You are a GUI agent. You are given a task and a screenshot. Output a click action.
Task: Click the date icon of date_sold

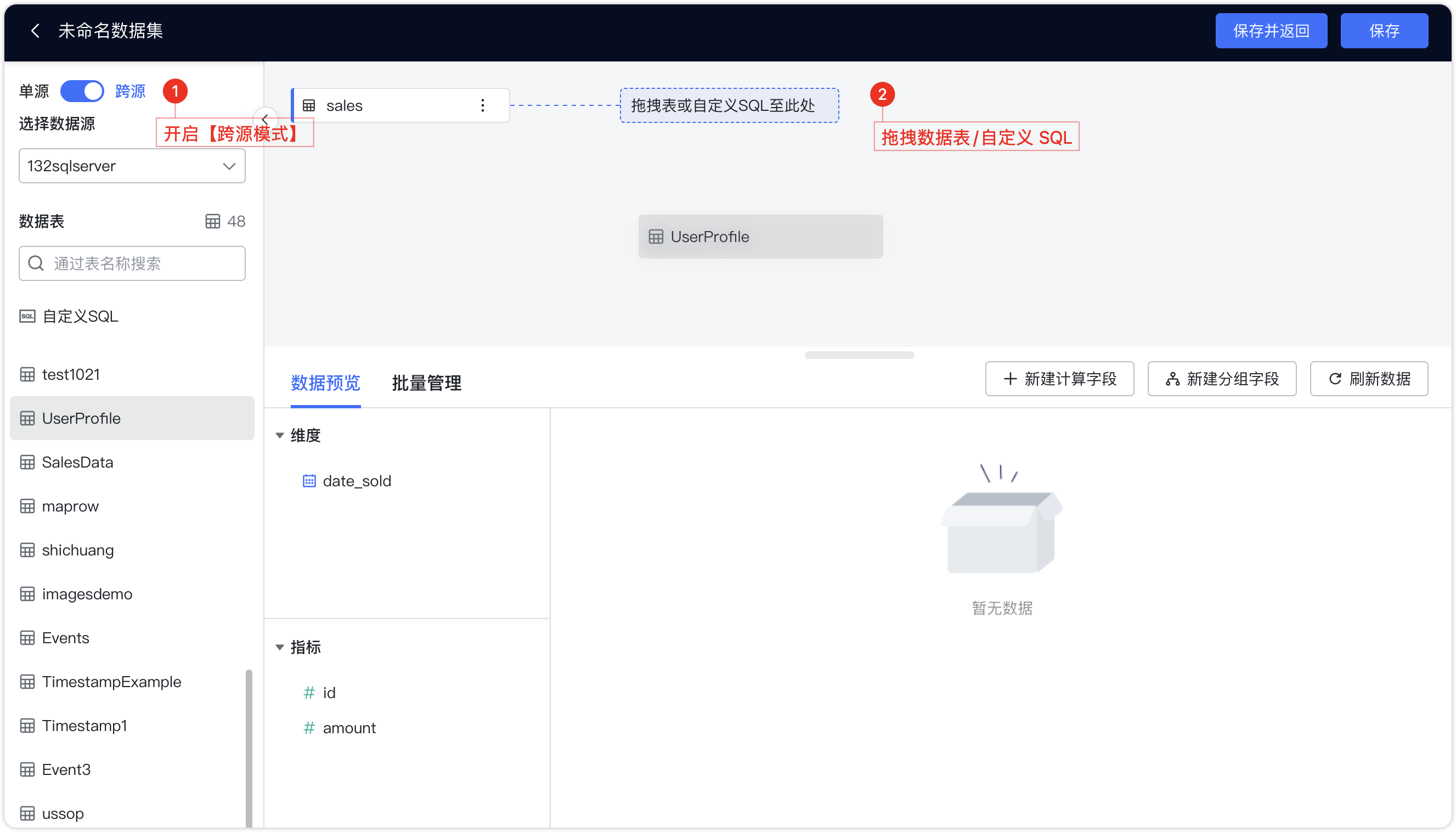[x=309, y=481]
